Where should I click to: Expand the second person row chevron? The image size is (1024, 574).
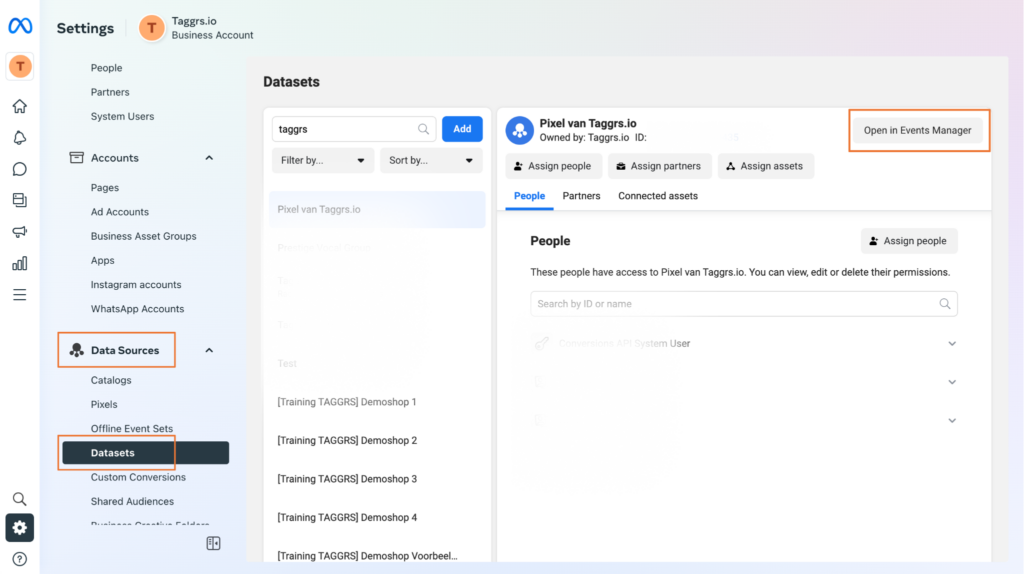point(952,382)
